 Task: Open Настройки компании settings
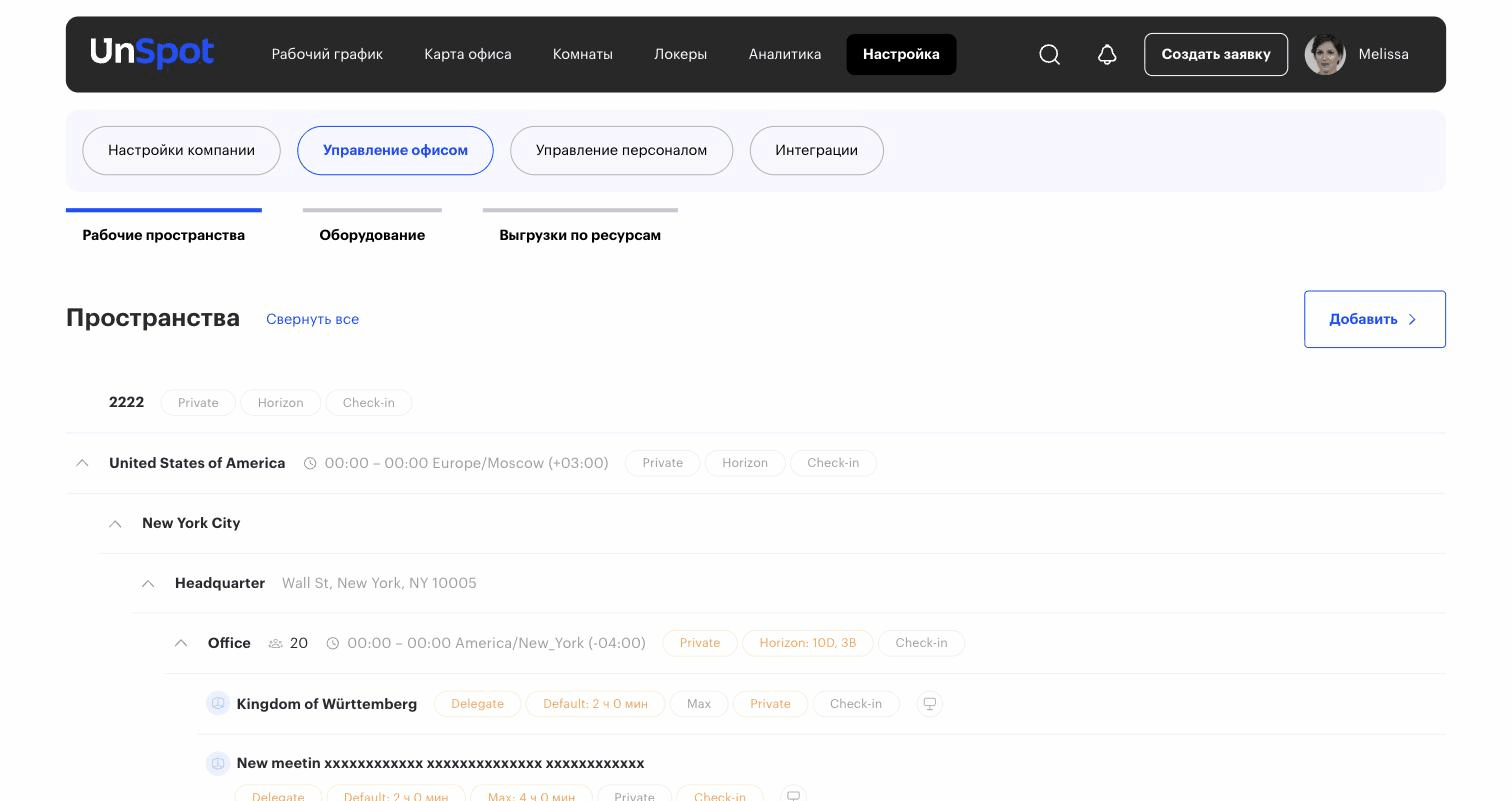point(181,150)
